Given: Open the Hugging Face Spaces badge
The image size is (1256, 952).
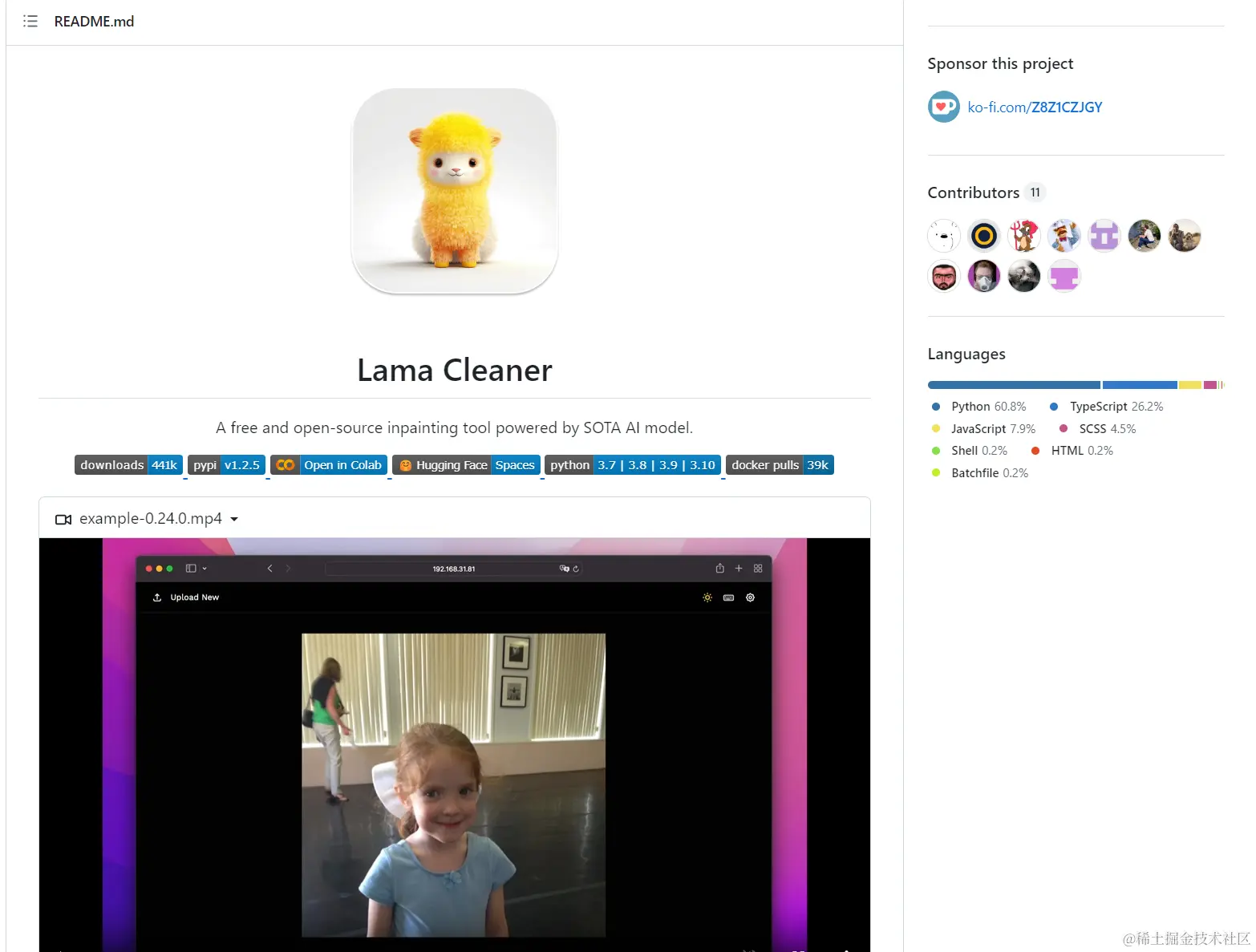Looking at the screenshot, I should [466, 465].
